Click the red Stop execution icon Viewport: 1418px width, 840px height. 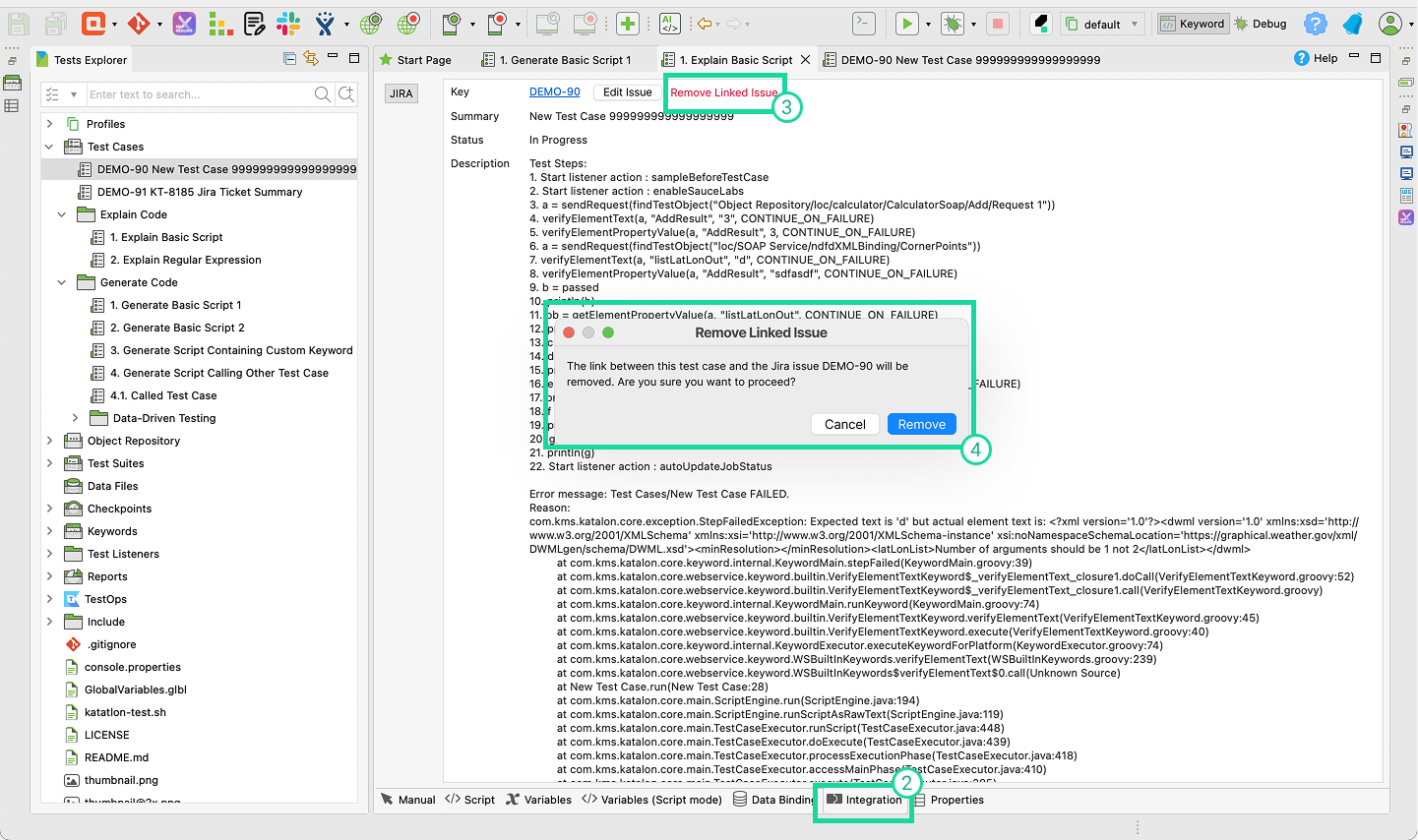click(x=997, y=24)
